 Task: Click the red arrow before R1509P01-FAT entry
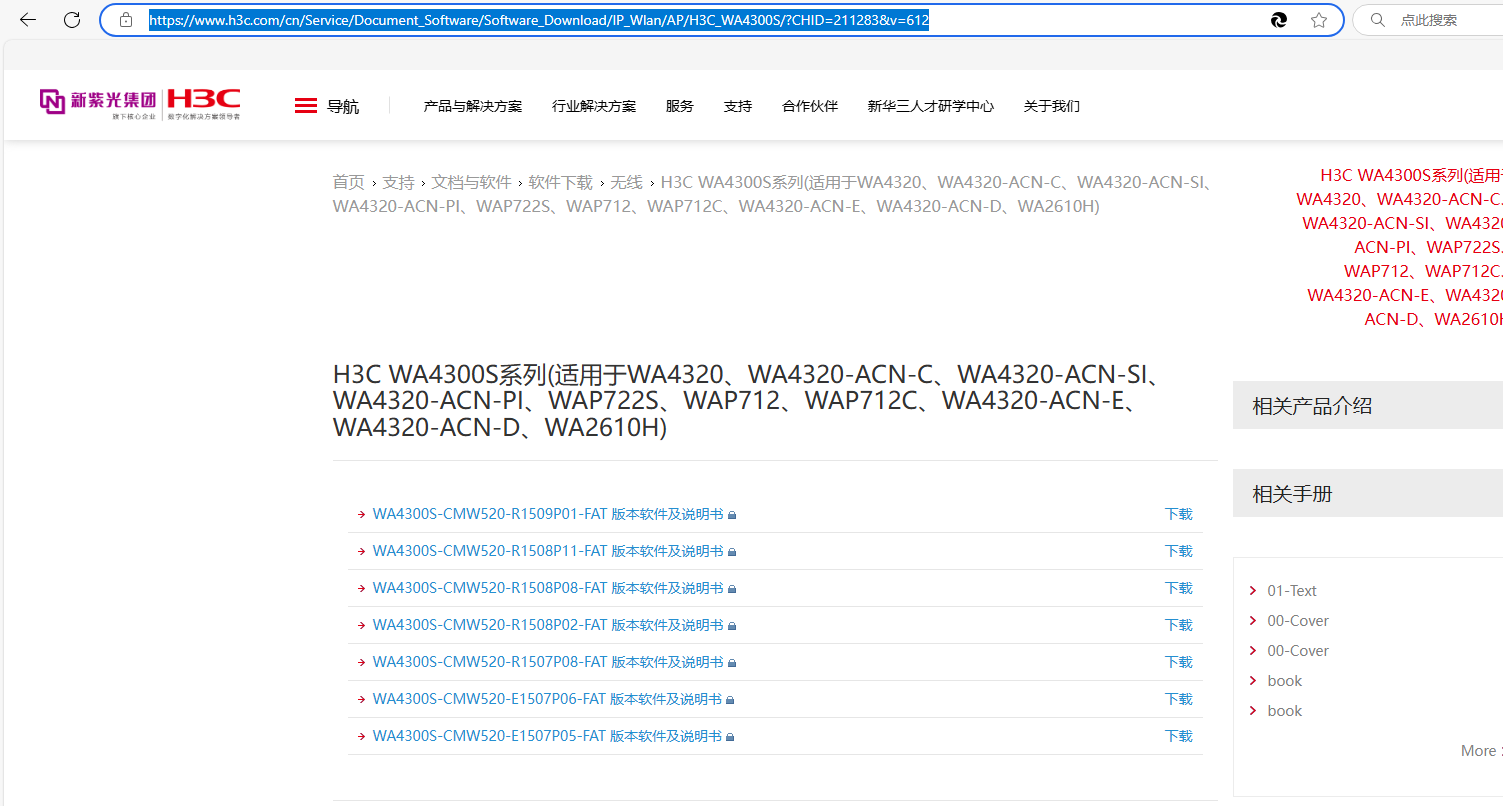click(361, 515)
